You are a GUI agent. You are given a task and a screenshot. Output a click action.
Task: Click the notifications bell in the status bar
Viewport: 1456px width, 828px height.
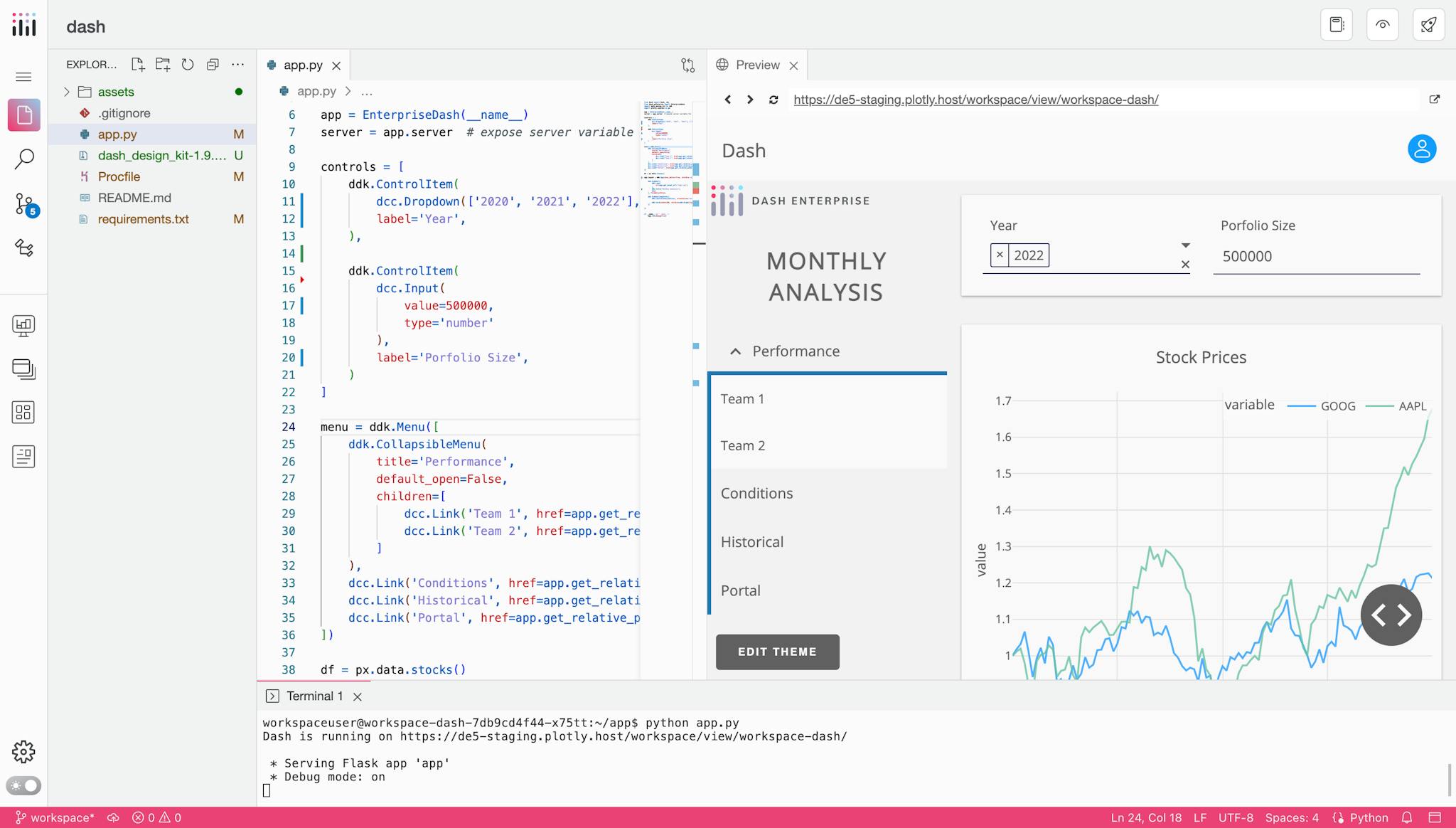1406,818
